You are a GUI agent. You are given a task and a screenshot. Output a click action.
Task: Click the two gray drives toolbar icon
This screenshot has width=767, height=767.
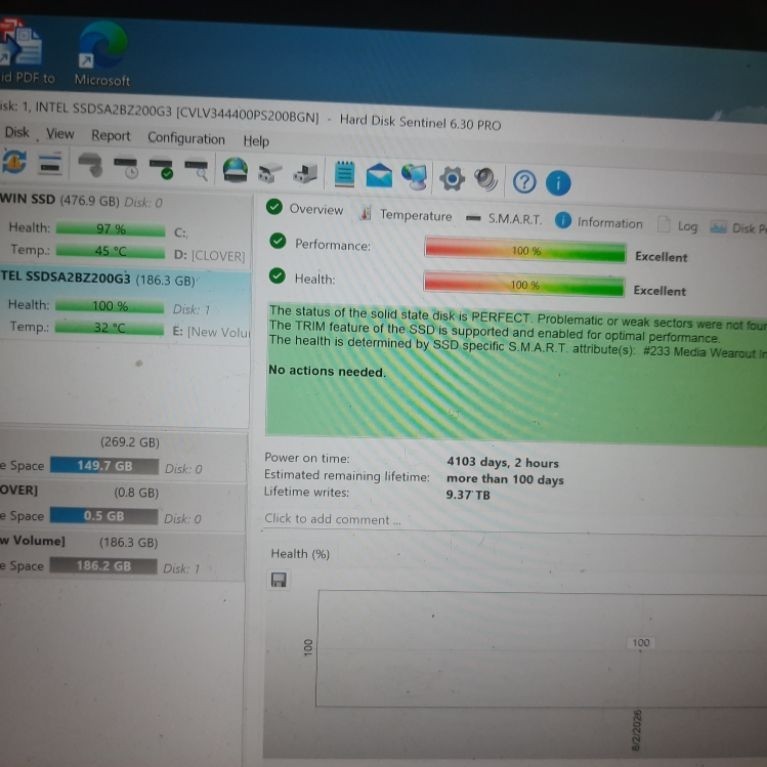(x=270, y=173)
